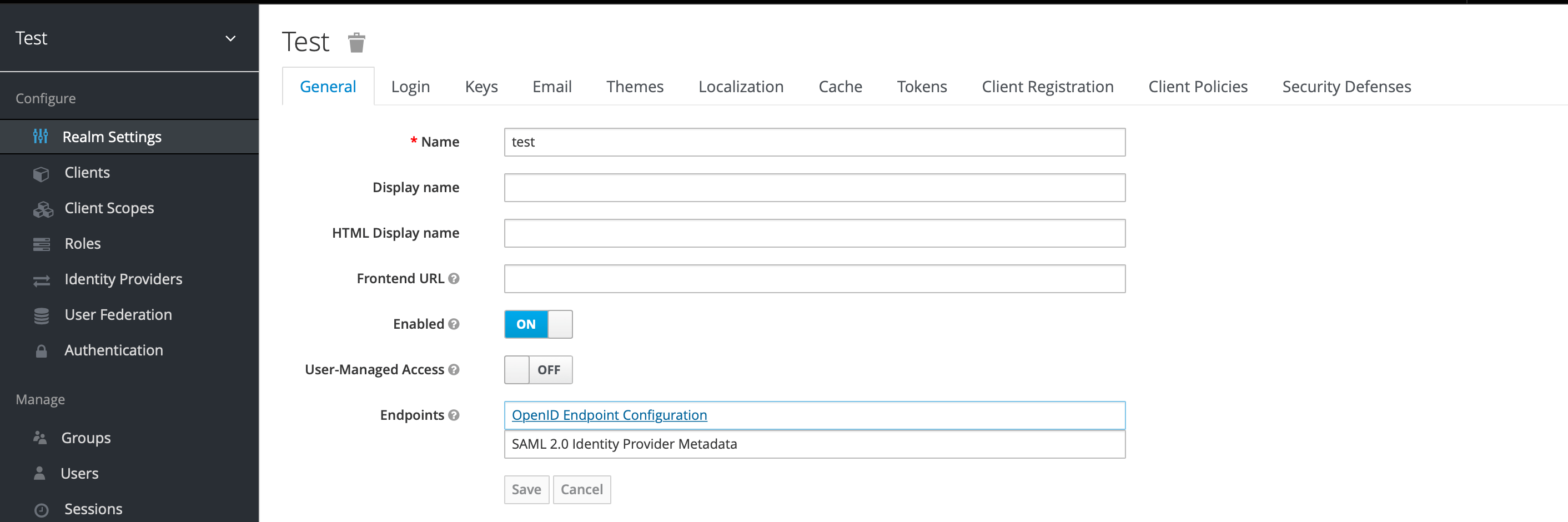1568x522 pixels.
Task: Switch to the Themes tab
Action: [x=635, y=86]
